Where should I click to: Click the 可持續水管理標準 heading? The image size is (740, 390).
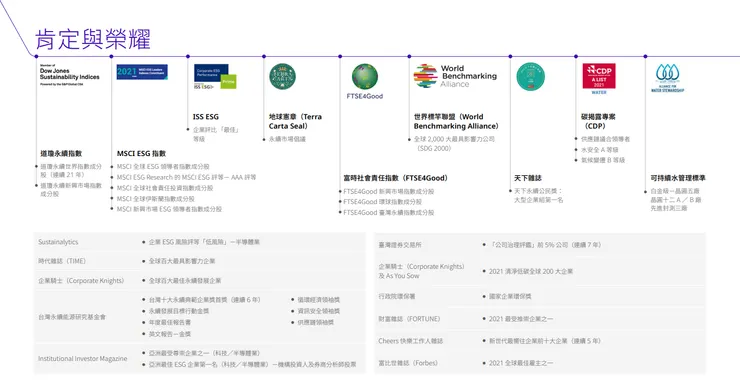[x=678, y=178]
